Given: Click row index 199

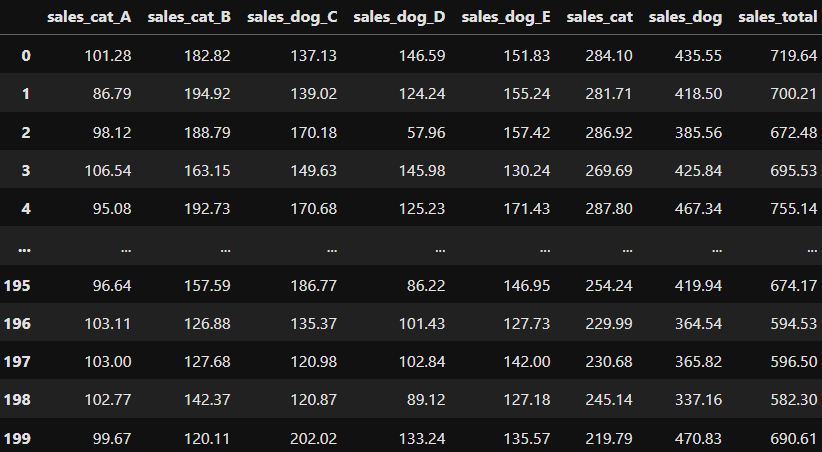Looking at the screenshot, I should click(18, 439).
